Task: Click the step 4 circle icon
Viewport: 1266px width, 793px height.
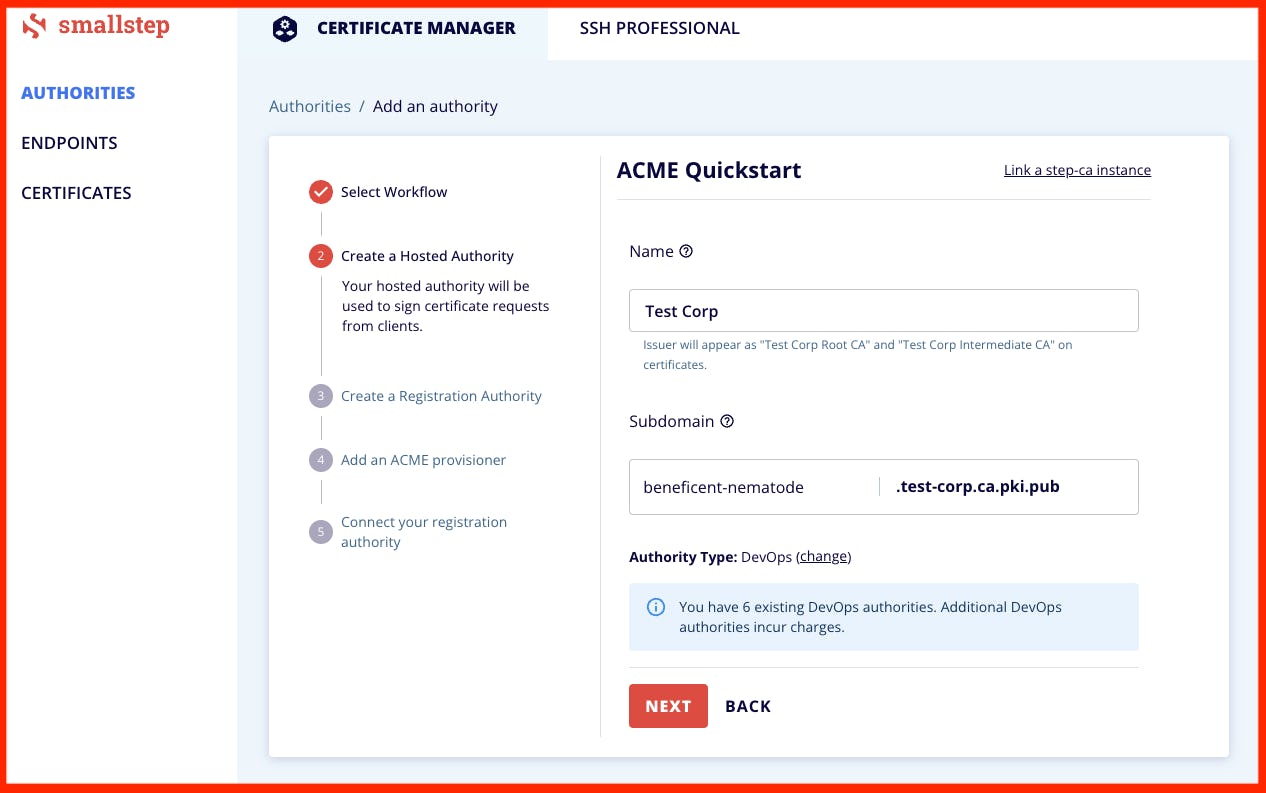Action: pyautogui.click(x=320, y=460)
